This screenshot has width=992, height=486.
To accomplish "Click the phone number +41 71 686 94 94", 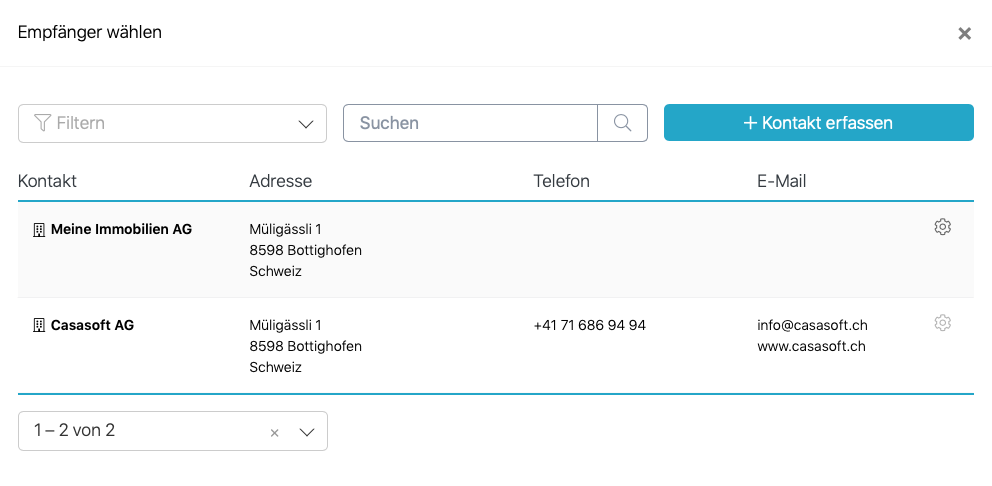I will [589, 325].
